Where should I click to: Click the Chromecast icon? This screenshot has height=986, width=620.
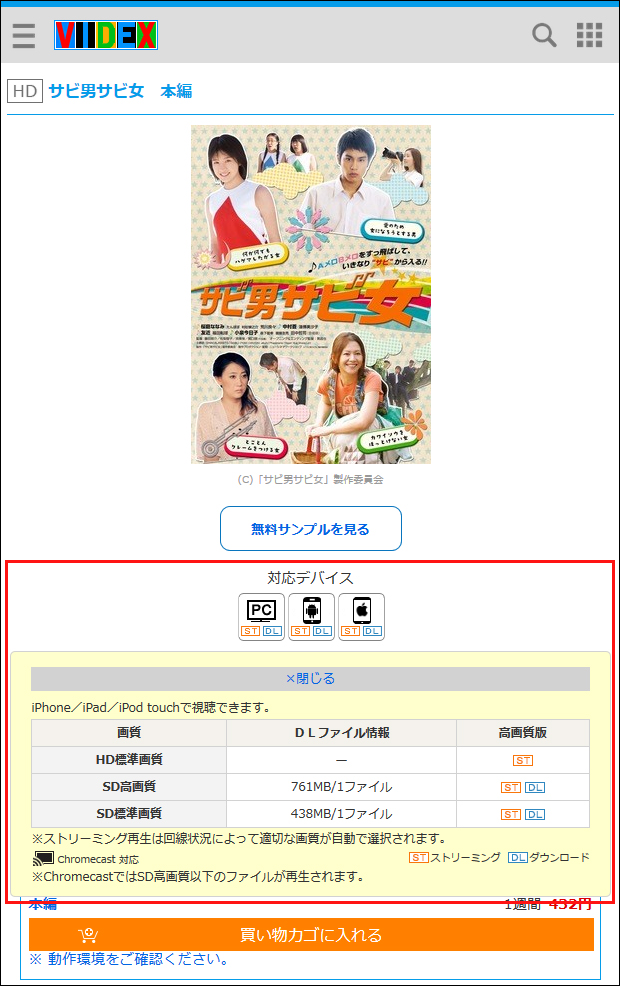[43, 858]
